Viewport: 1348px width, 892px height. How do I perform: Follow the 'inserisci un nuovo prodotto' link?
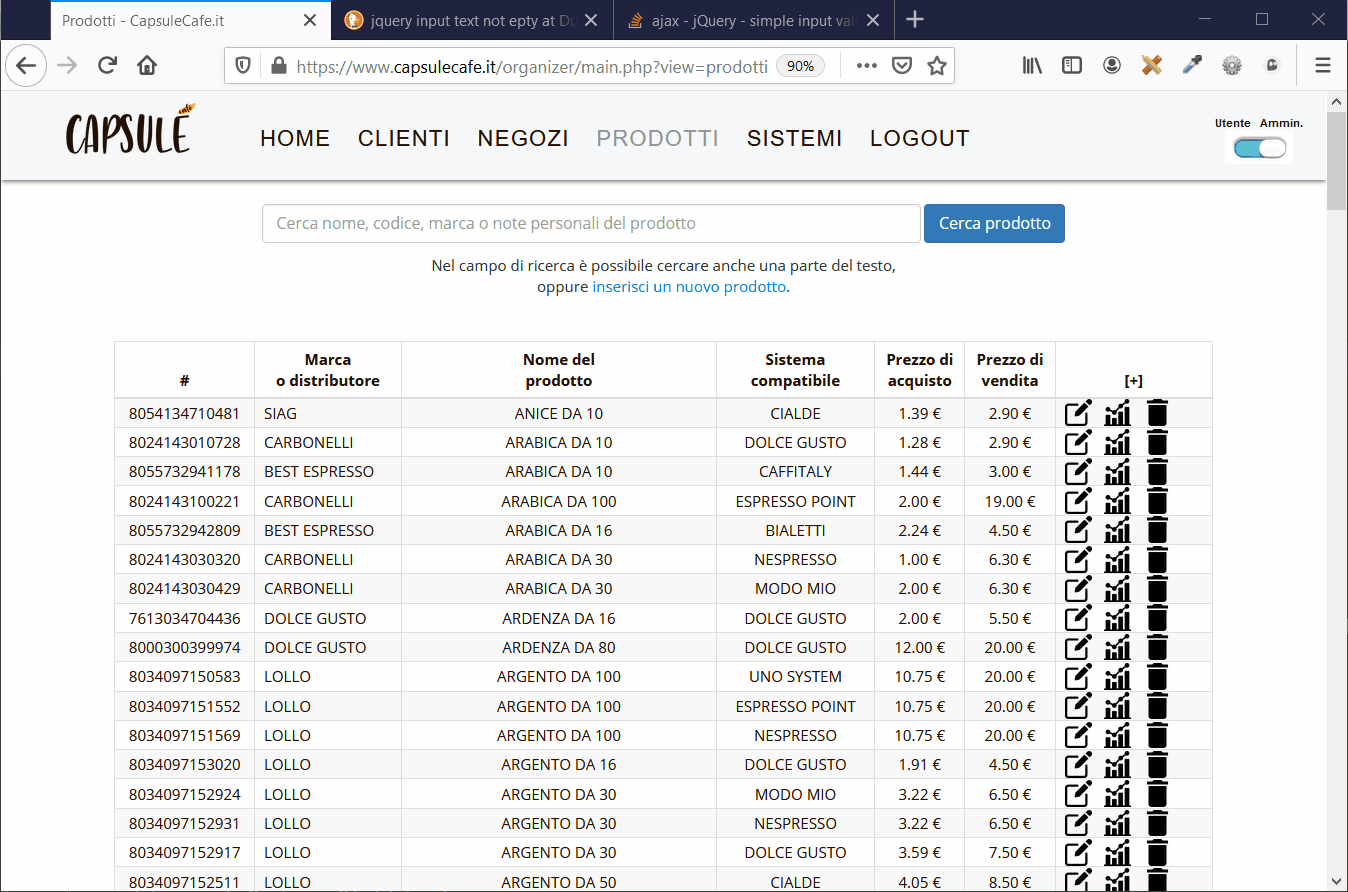pos(689,287)
